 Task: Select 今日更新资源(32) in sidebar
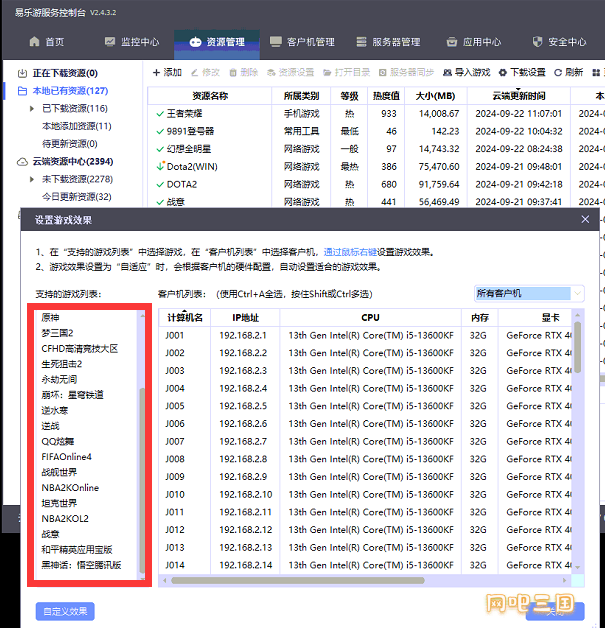(76, 197)
